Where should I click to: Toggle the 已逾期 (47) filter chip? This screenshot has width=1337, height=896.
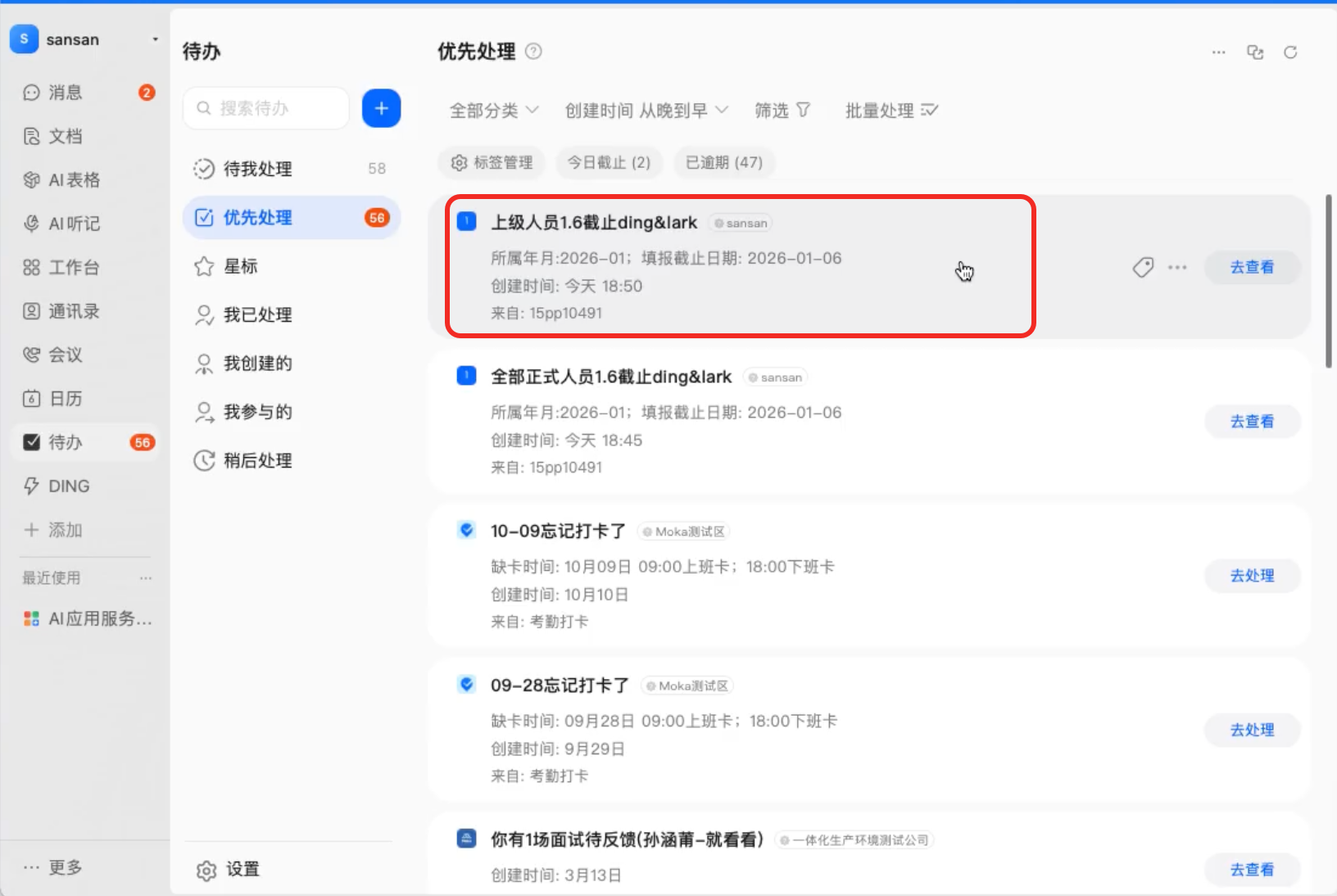point(723,162)
